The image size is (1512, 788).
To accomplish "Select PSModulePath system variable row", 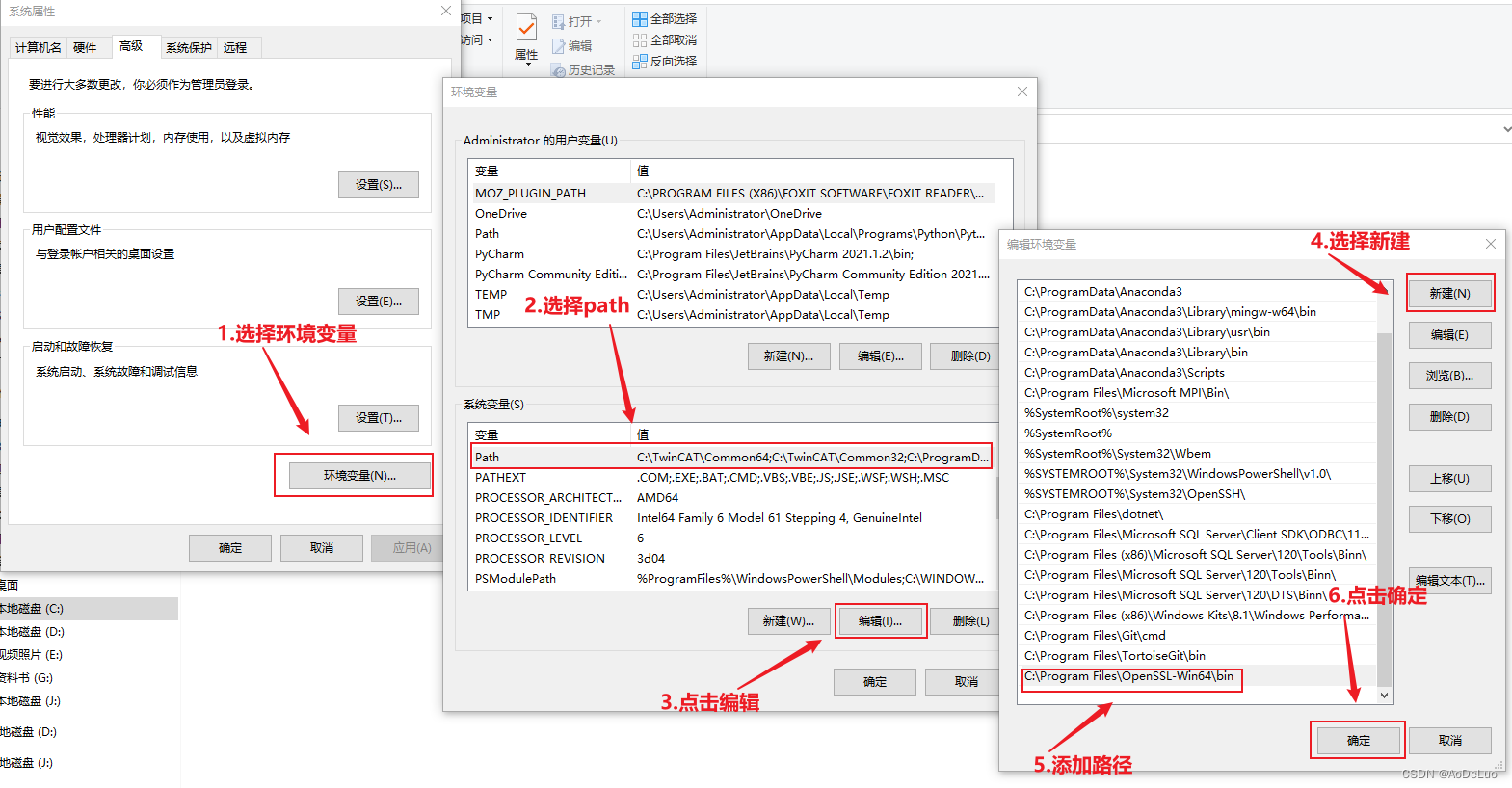I will tap(731, 579).
